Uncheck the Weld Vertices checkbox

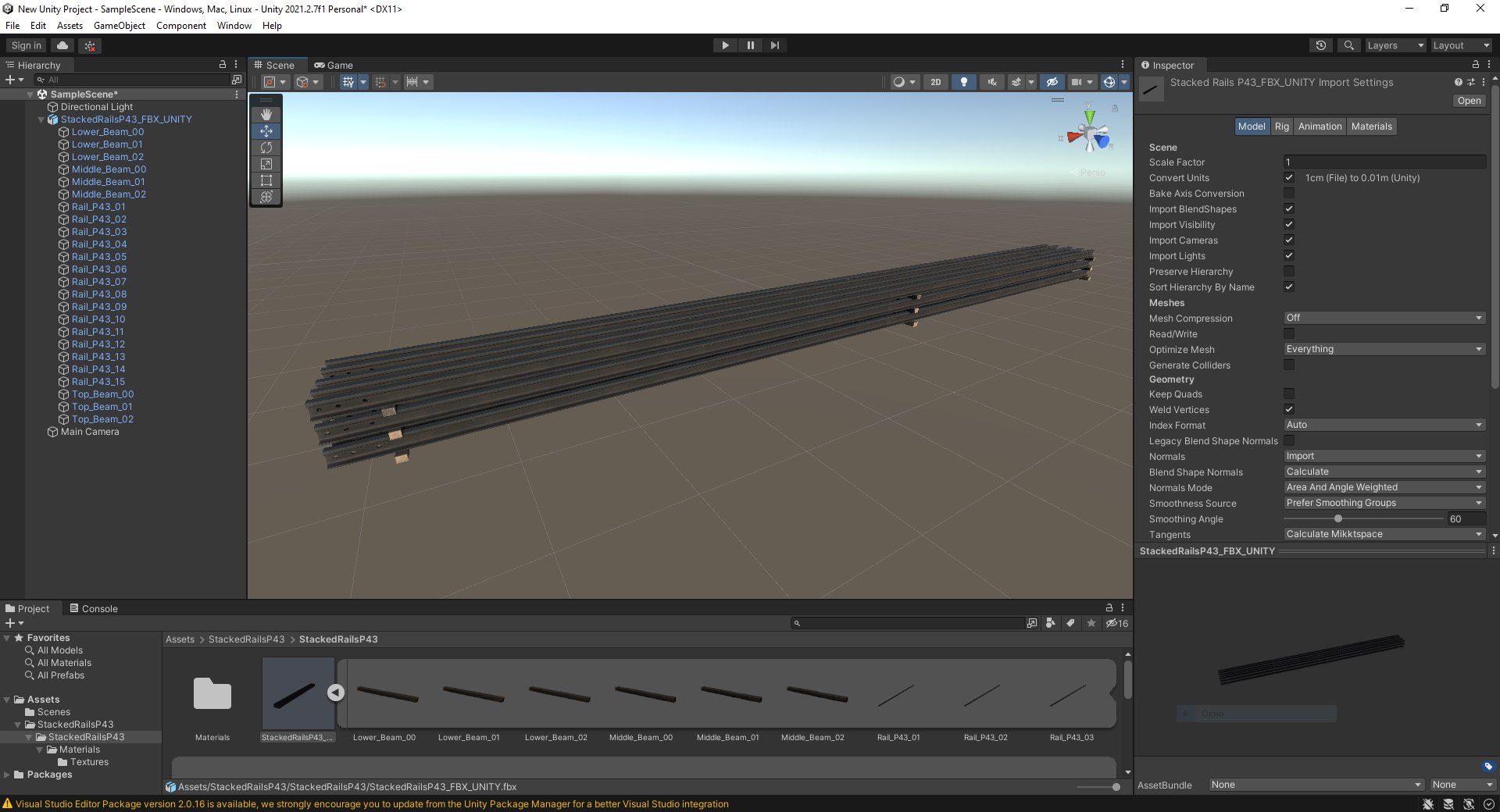pyautogui.click(x=1289, y=409)
